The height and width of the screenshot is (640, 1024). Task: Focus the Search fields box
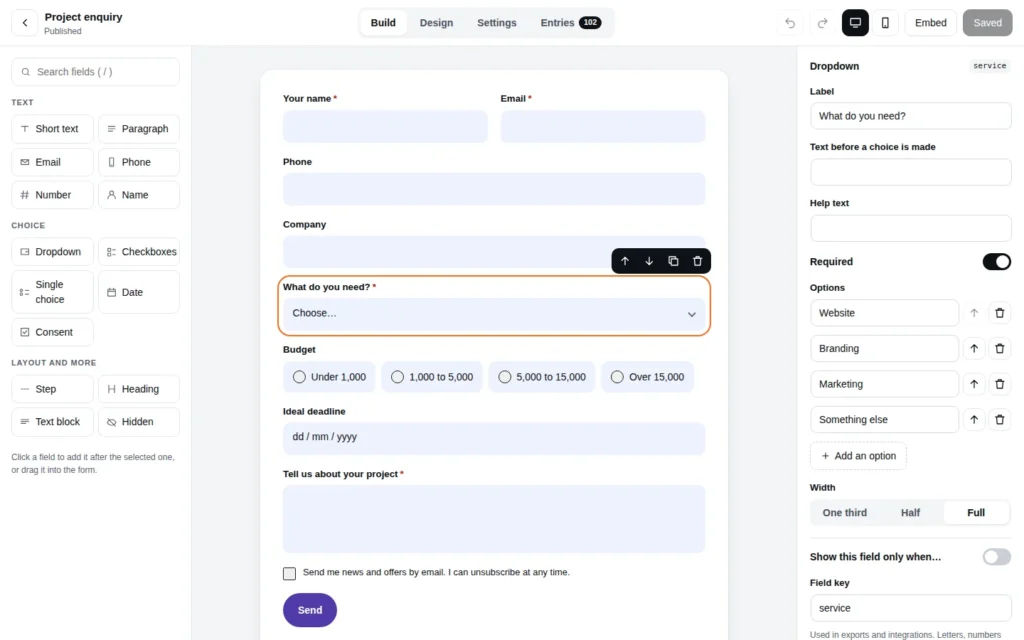(x=95, y=72)
